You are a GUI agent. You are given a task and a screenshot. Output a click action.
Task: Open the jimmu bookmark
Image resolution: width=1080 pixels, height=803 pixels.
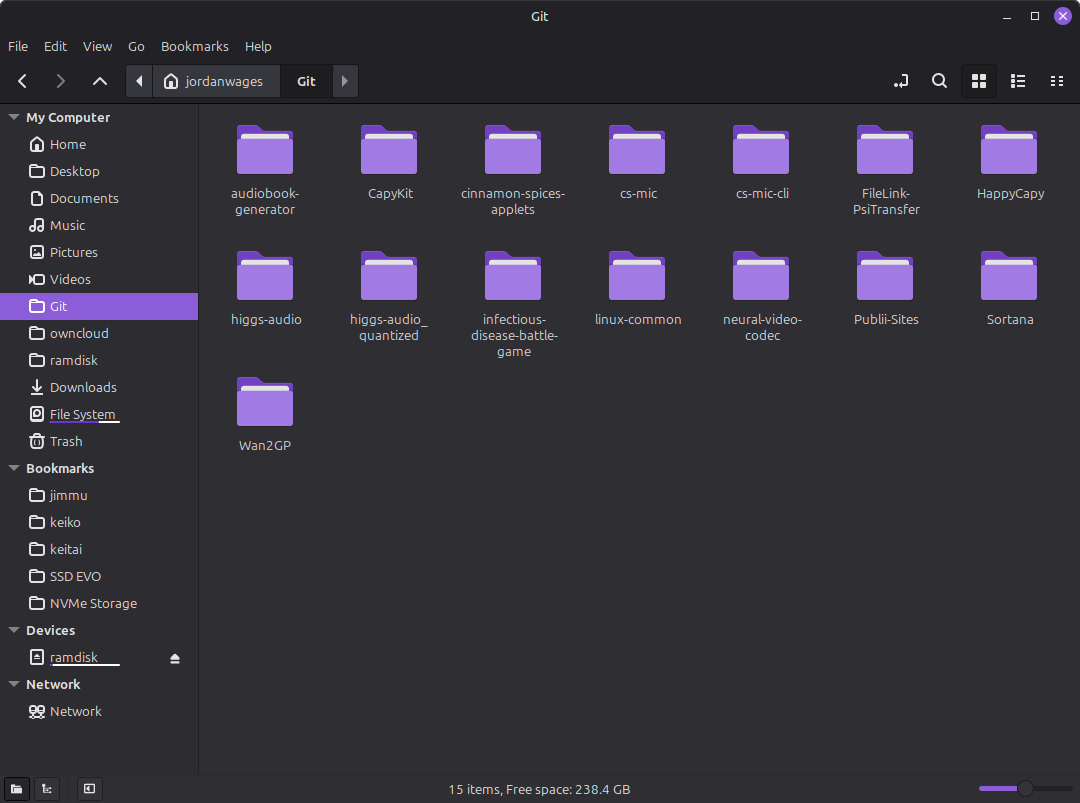tap(99, 495)
